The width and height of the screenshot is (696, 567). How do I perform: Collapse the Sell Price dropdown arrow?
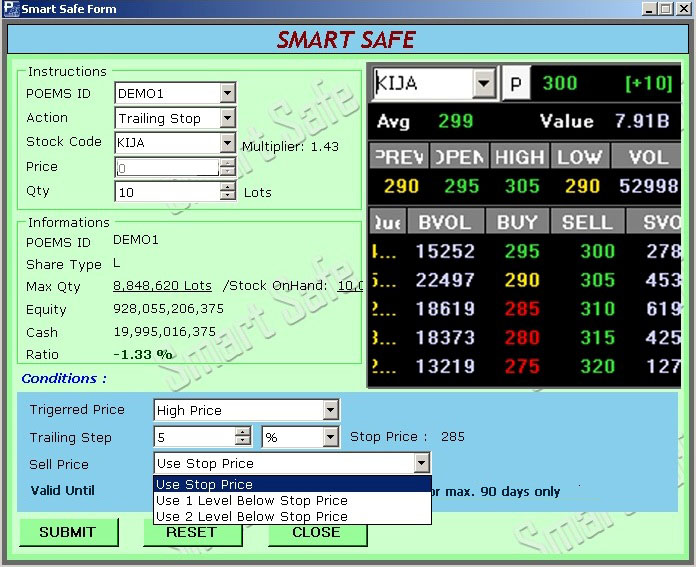[422, 463]
